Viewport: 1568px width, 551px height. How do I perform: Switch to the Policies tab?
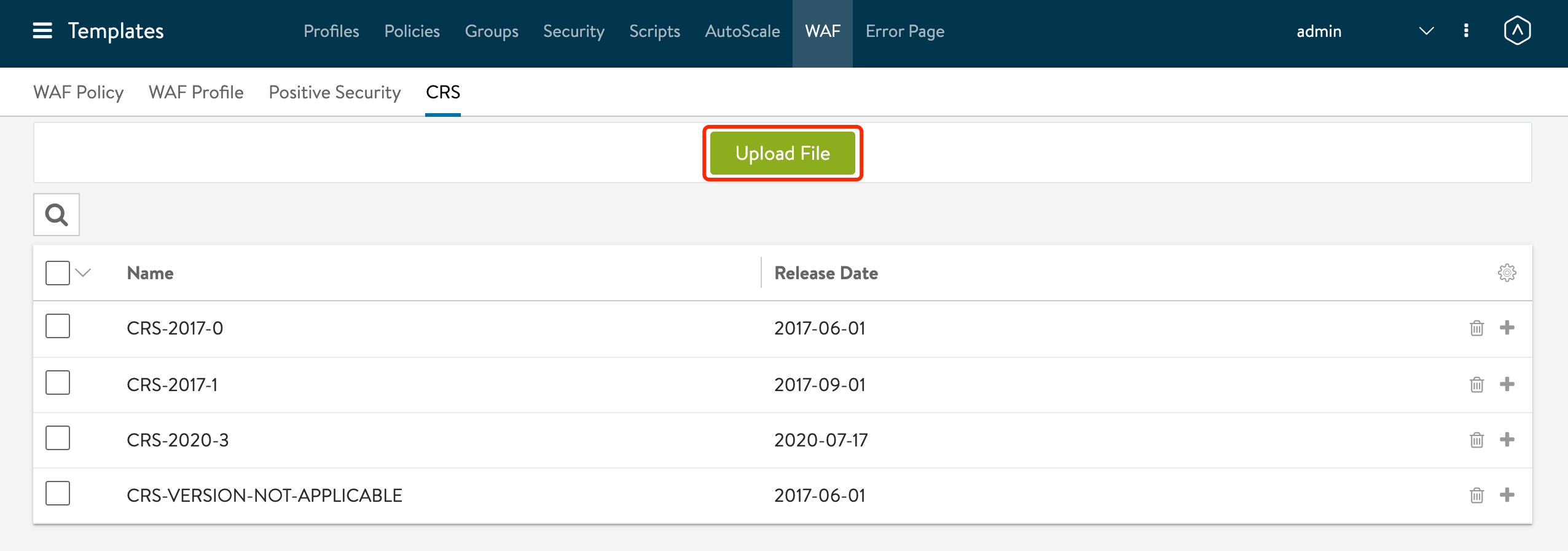click(x=412, y=31)
